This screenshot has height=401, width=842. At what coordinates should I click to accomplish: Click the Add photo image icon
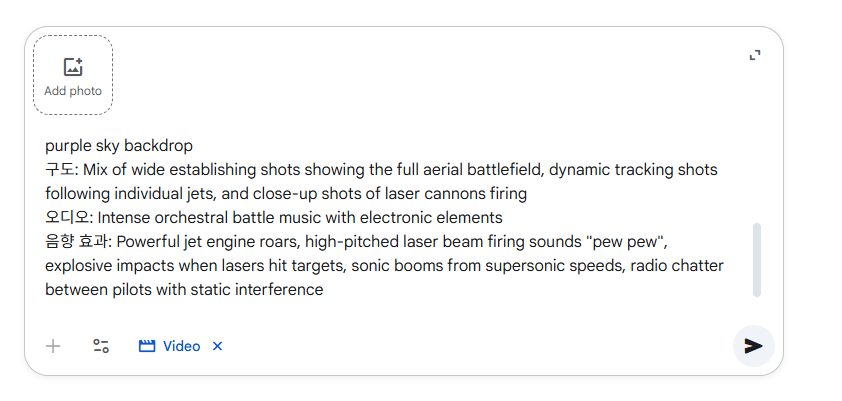73,67
